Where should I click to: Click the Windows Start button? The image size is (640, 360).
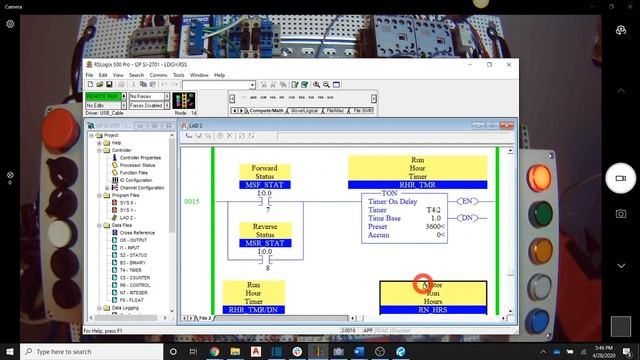tap(10, 351)
